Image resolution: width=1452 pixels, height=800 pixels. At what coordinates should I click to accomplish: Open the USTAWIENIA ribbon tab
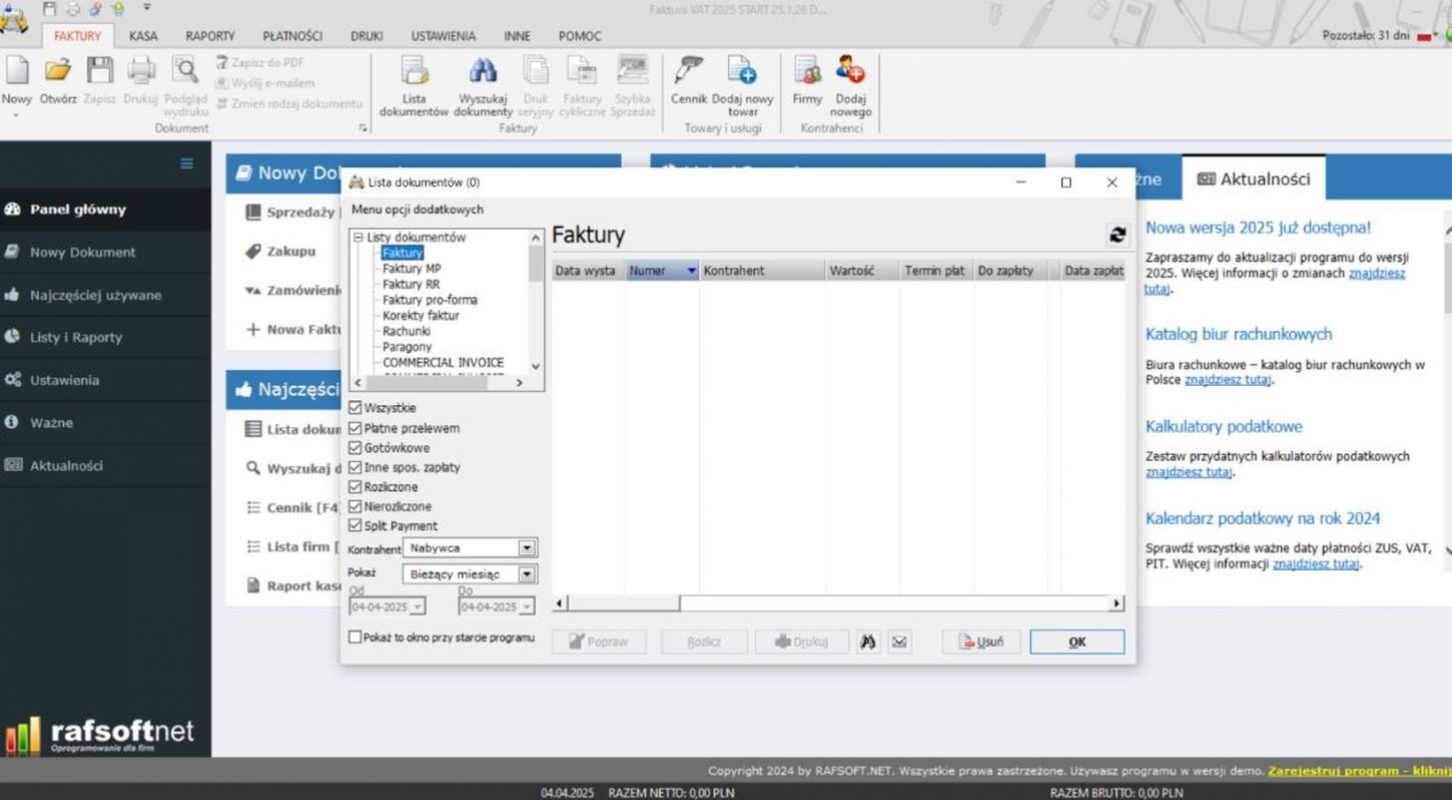pyautogui.click(x=443, y=36)
